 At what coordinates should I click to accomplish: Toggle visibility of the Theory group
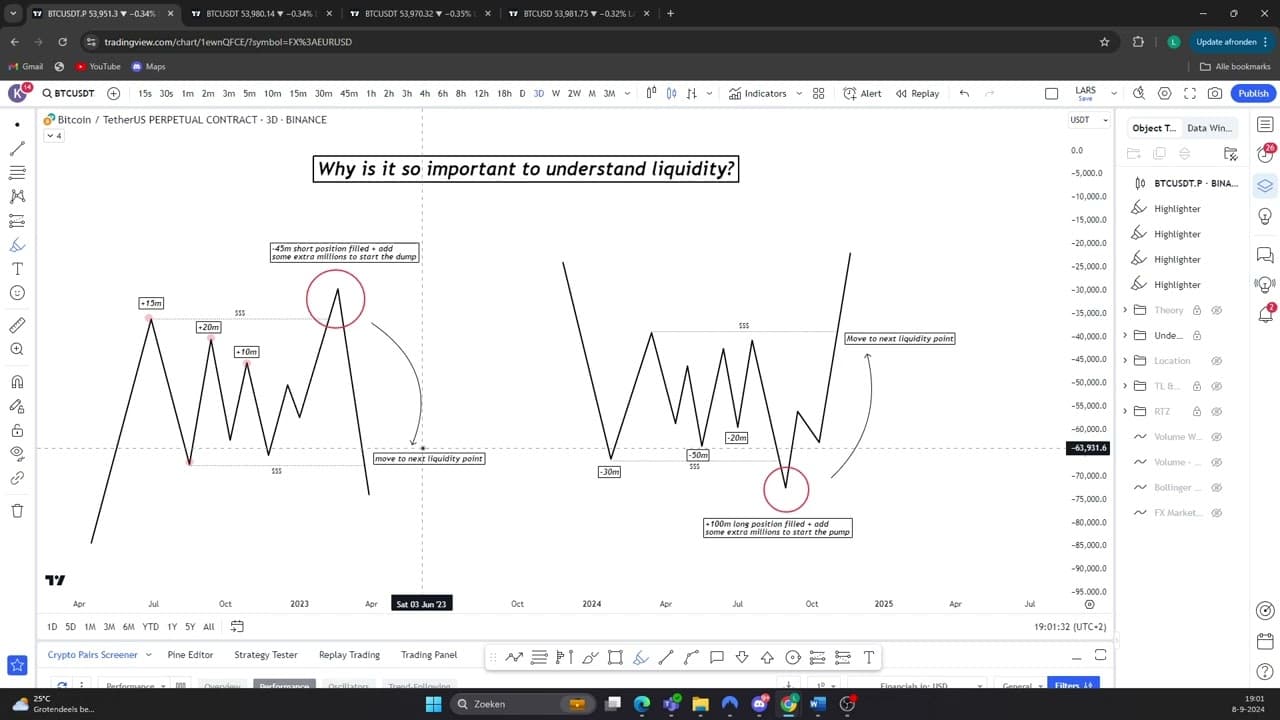pyautogui.click(x=1217, y=310)
